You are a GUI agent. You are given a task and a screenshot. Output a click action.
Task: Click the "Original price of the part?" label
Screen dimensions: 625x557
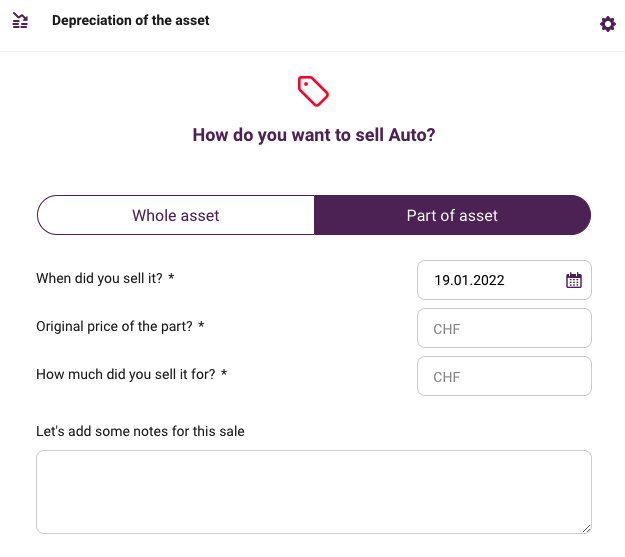click(x=114, y=327)
